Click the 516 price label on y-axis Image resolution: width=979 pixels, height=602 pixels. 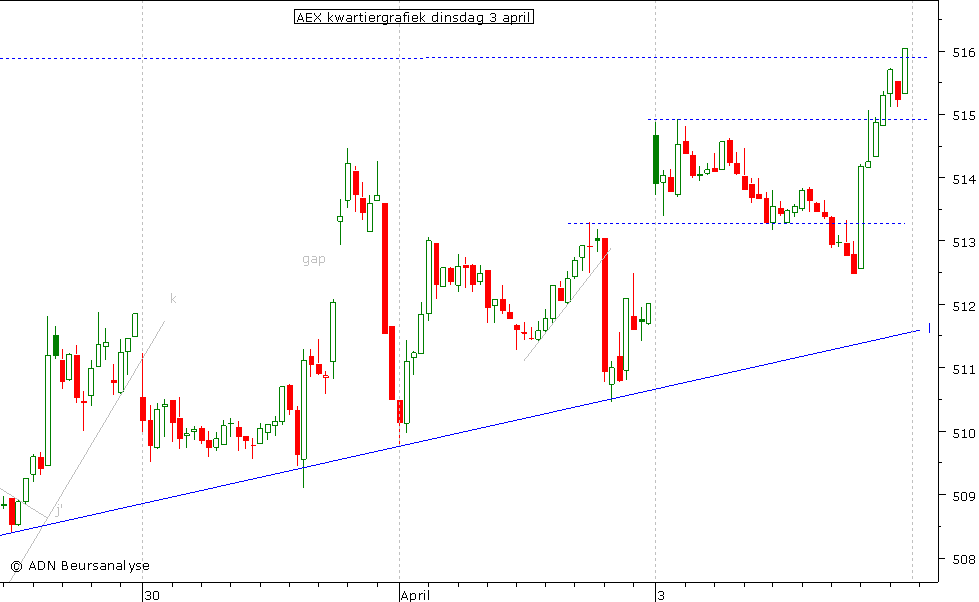(x=962, y=52)
